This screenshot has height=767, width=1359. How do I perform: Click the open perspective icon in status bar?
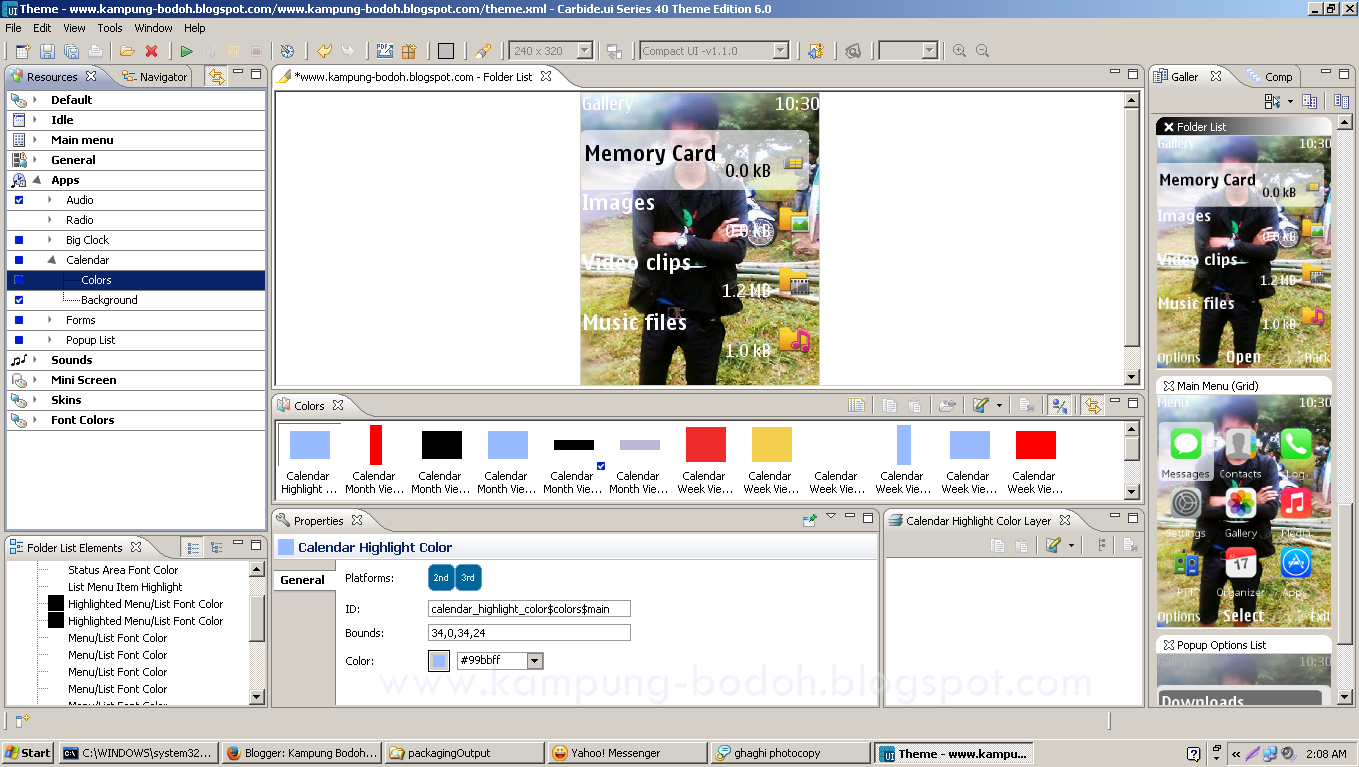(22, 720)
